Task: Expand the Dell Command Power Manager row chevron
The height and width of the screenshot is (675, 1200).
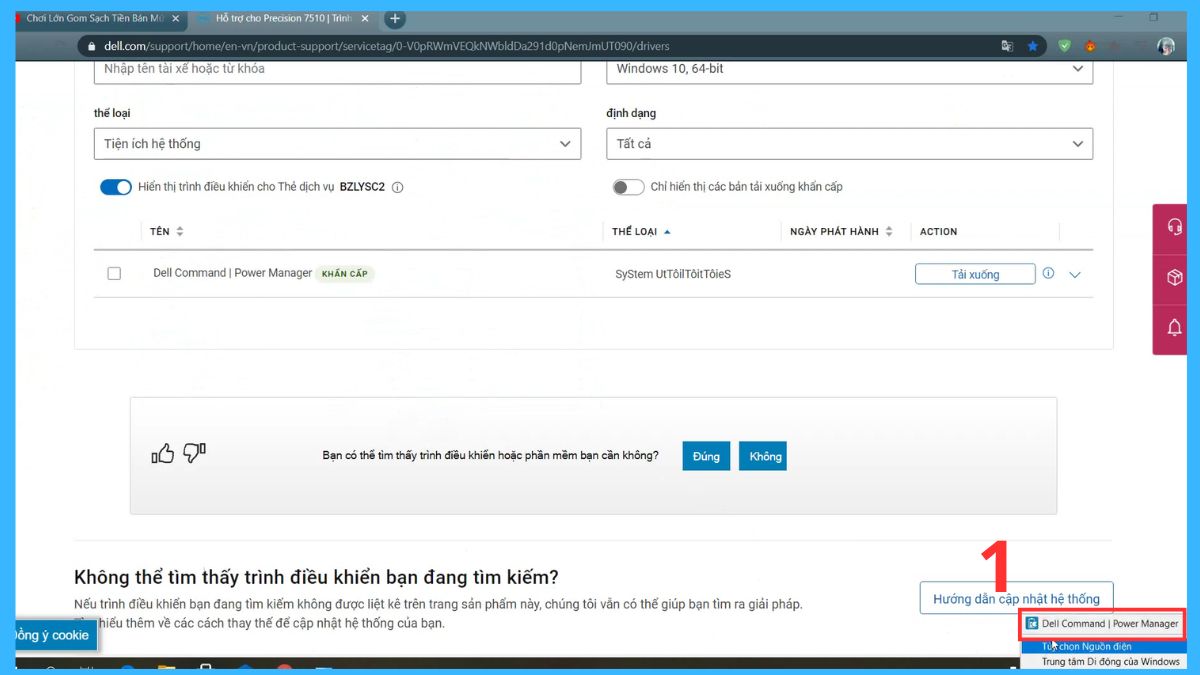Action: (1075, 274)
